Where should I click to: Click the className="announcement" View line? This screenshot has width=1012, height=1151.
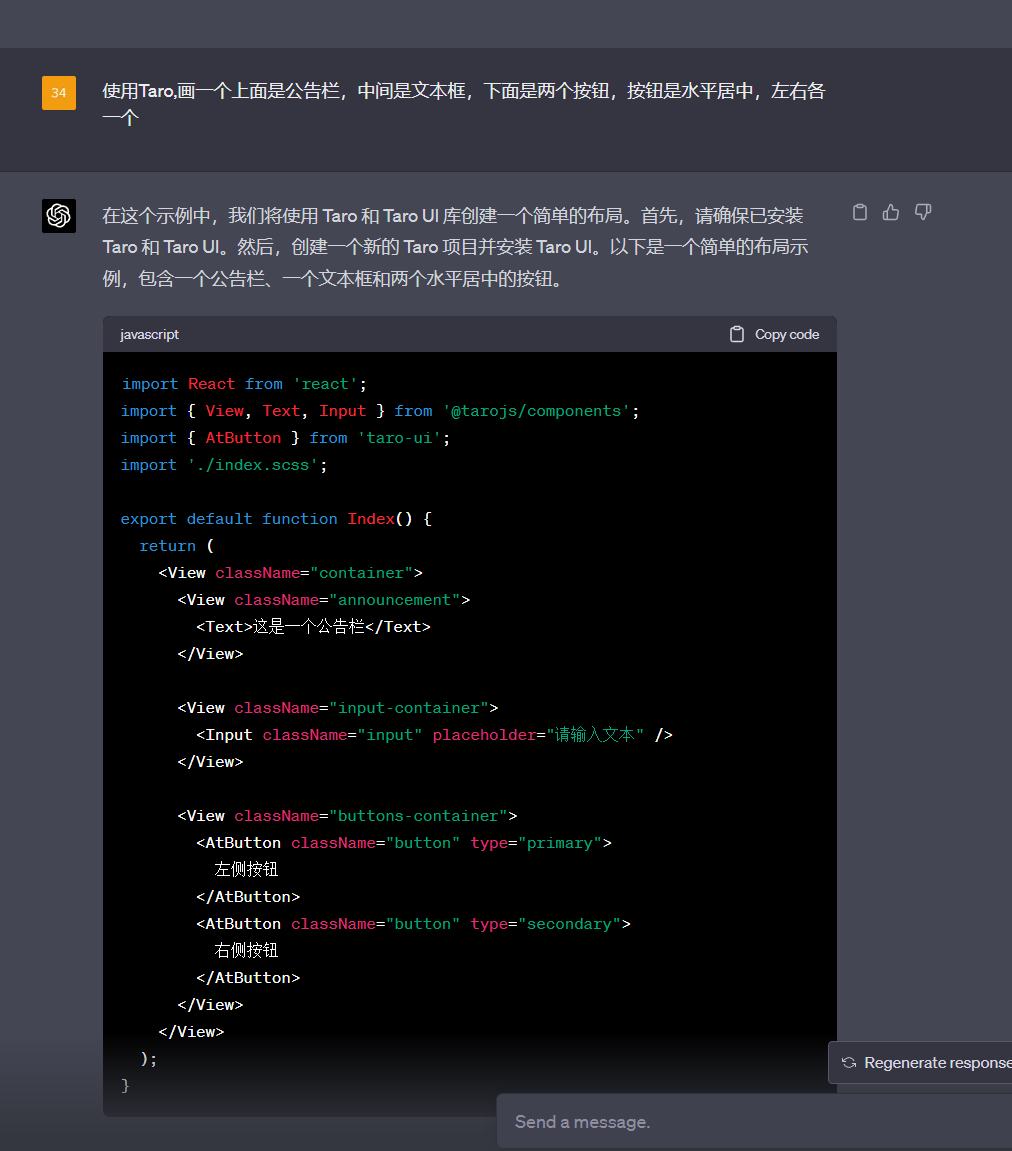(x=324, y=600)
